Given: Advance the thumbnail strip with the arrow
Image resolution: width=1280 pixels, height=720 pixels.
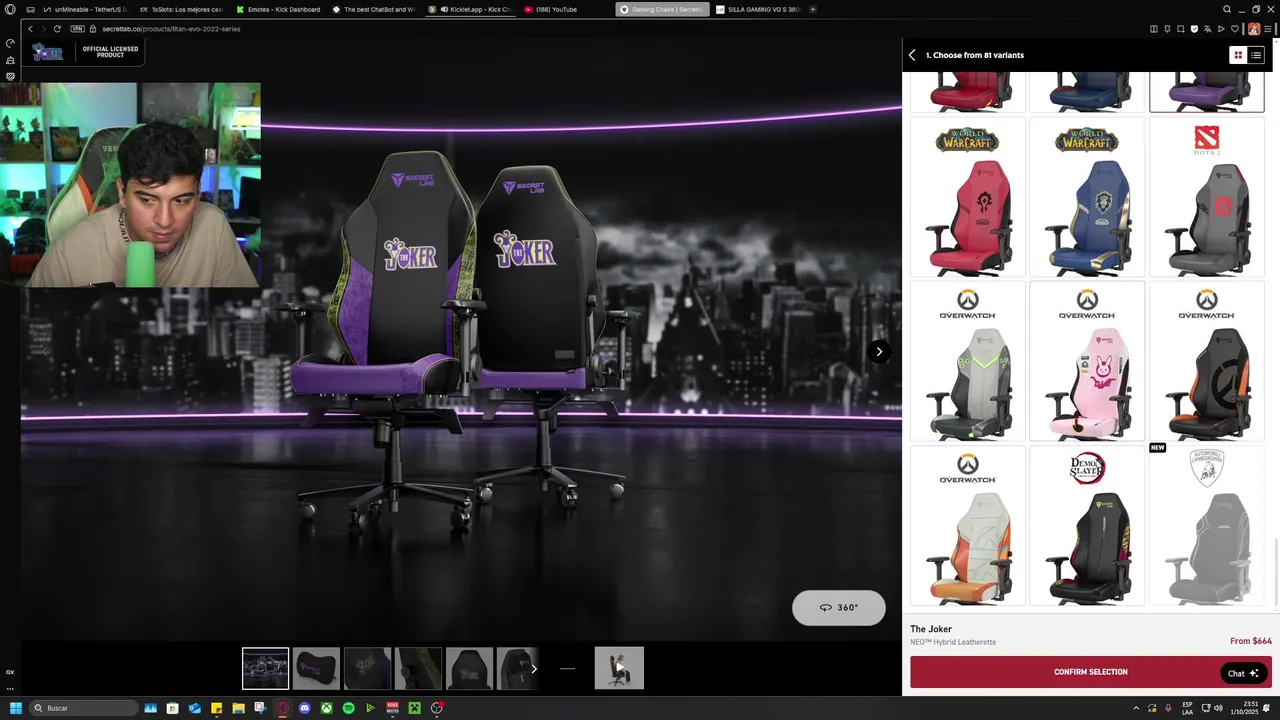Looking at the screenshot, I should pyautogui.click(x=533, y=669).
